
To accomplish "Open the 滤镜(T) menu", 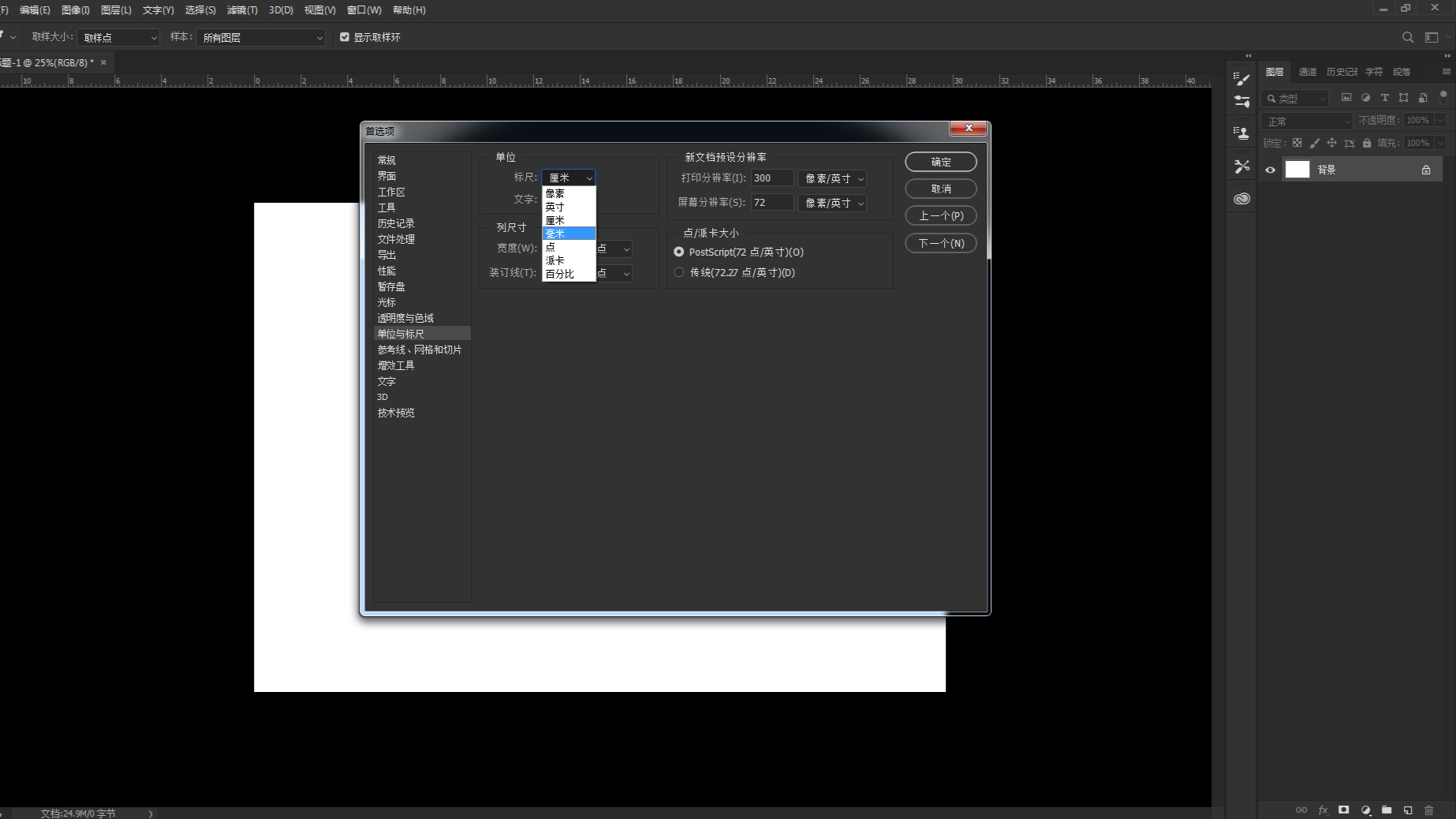I will (x=242, y=10).
